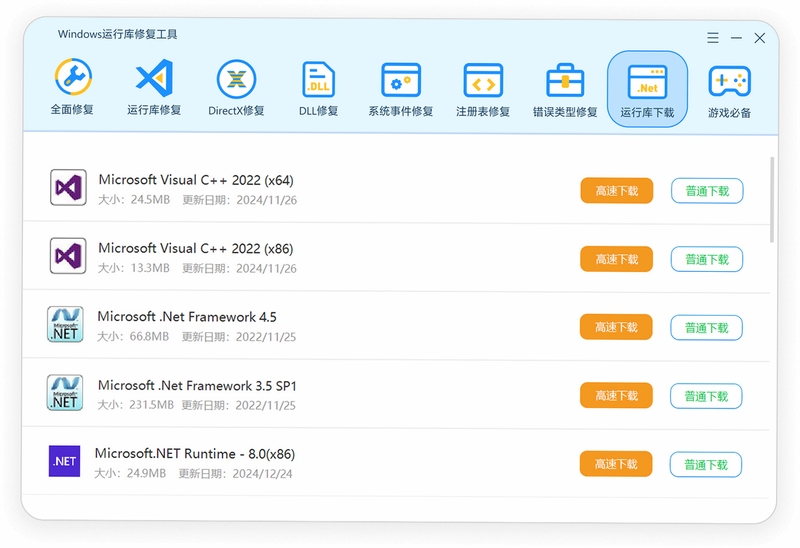The image size is (800, 548).
Task: Switch to the 运行库下载 tab
Action: pos(647,89)
